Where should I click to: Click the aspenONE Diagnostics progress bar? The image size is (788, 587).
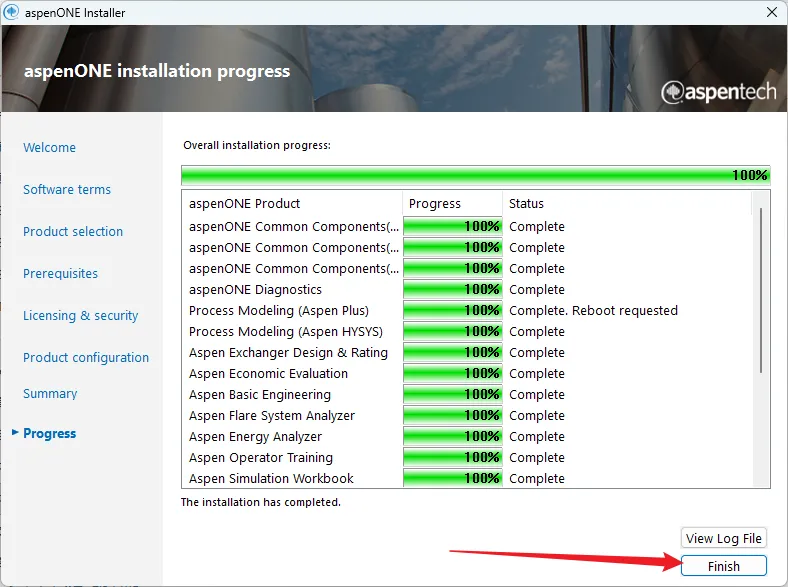click(x=452, y=289)
